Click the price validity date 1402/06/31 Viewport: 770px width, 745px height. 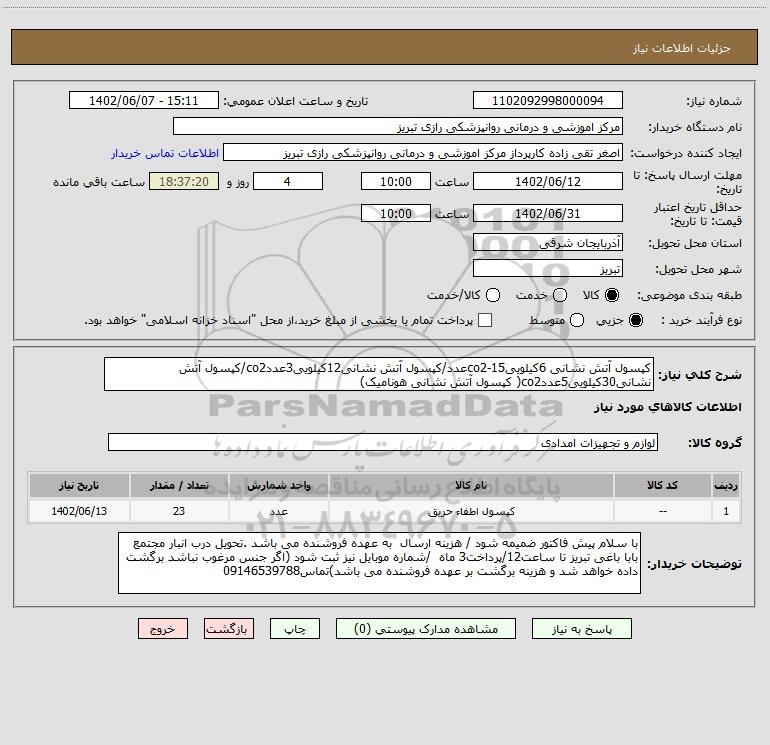coord(548,213)
